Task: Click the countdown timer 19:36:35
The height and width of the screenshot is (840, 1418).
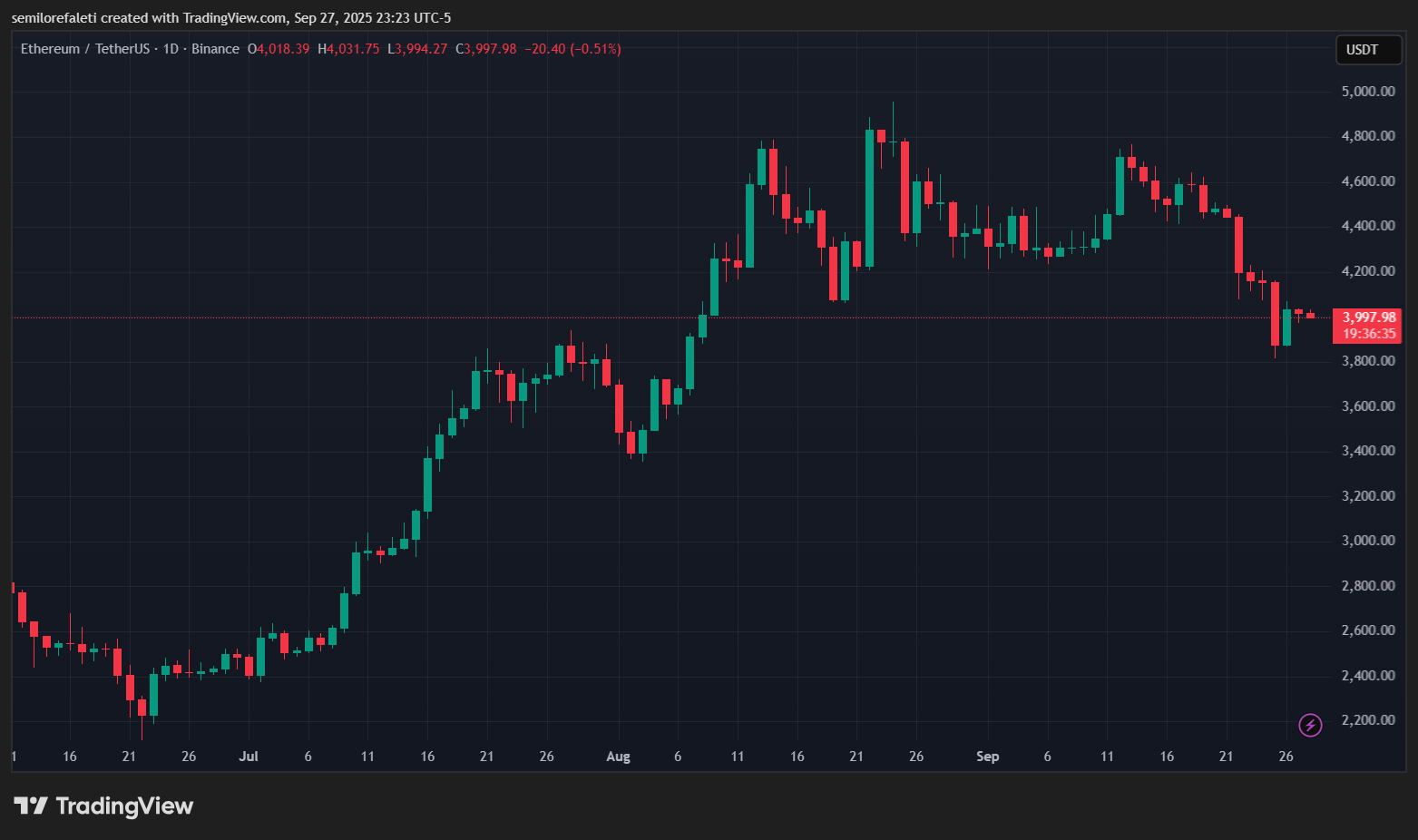Action: (x=1369, y=334)
